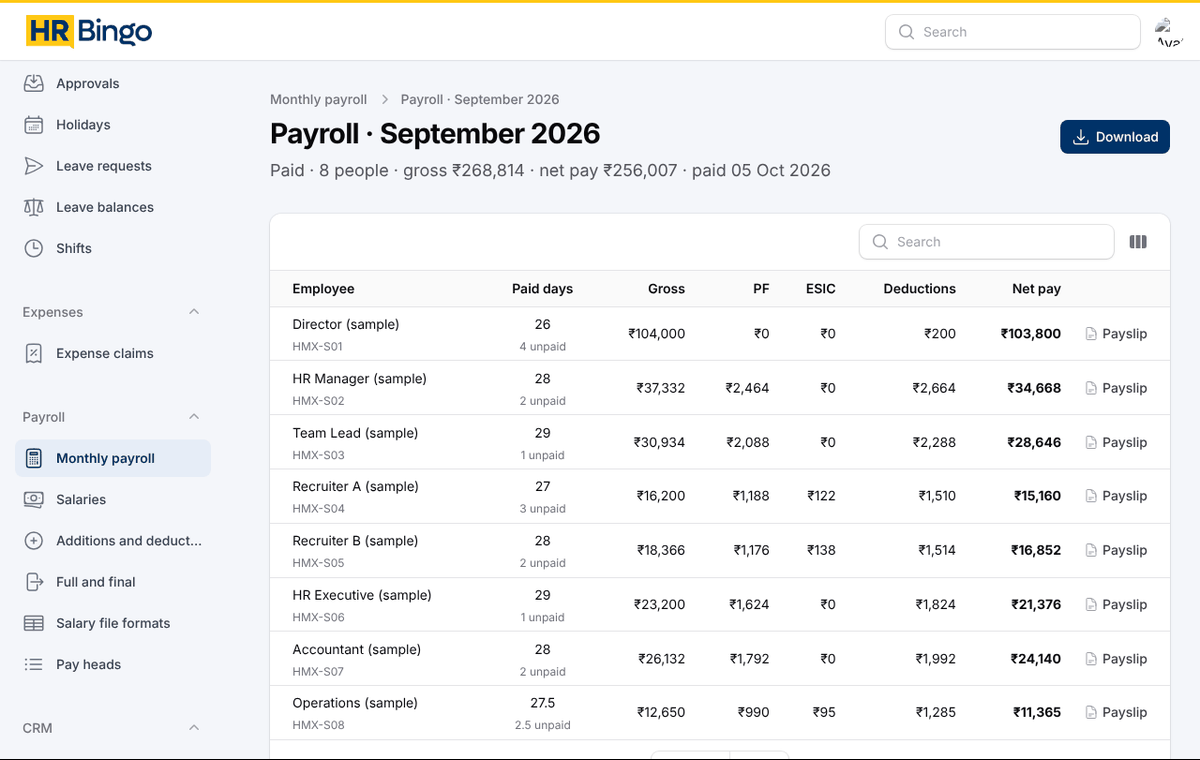
Task: Click Payslip document icon for HR Executive
Action: (x=1091, y=604)
